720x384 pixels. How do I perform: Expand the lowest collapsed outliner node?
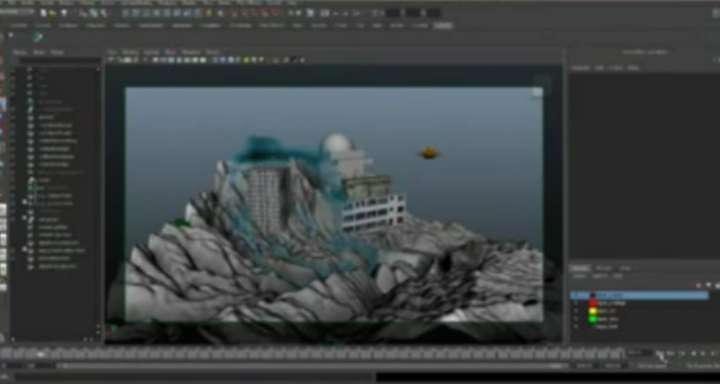point(25,250)
